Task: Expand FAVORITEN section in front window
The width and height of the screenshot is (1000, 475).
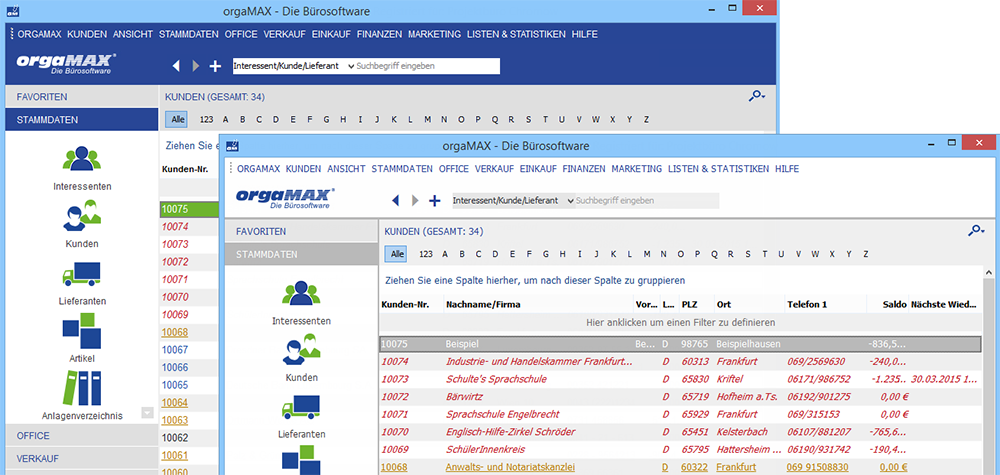Action: click(301, 231)
